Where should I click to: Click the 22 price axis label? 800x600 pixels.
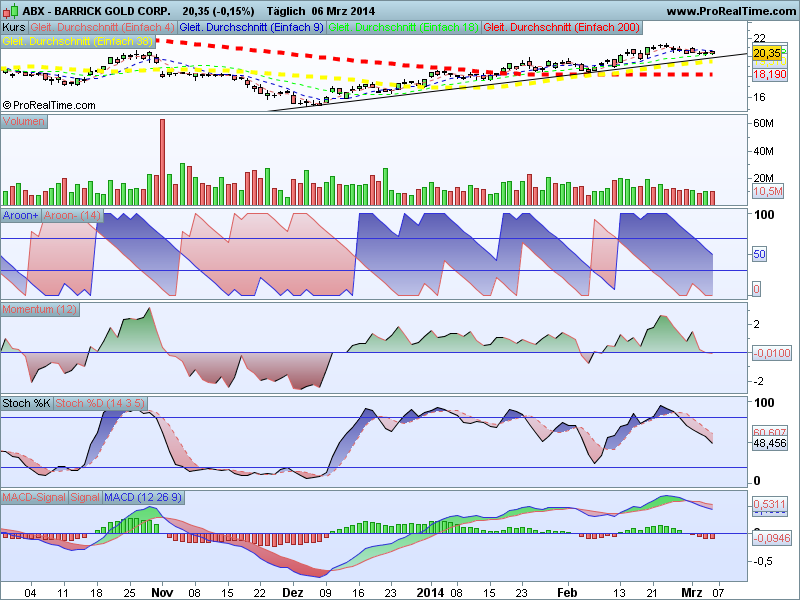759,38
